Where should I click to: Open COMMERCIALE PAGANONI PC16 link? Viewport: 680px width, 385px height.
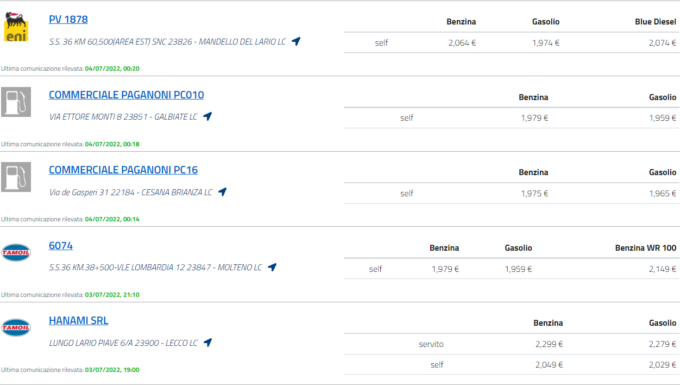(x=123, y=170)
